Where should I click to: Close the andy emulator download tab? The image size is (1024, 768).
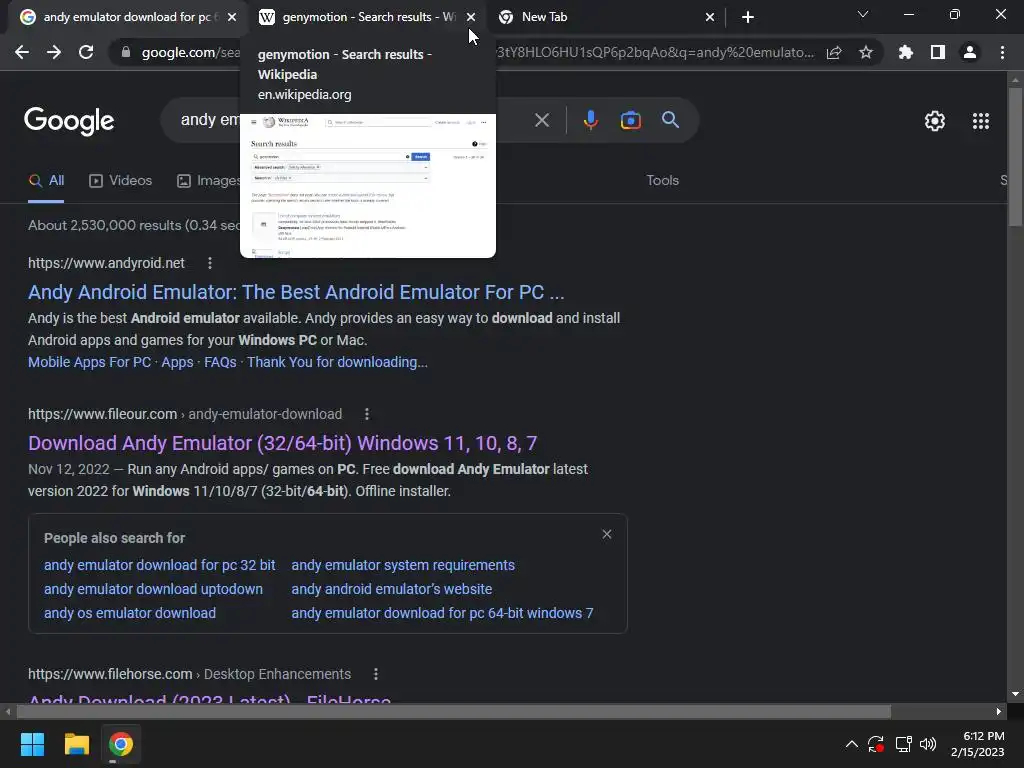[x=232, y=17]
